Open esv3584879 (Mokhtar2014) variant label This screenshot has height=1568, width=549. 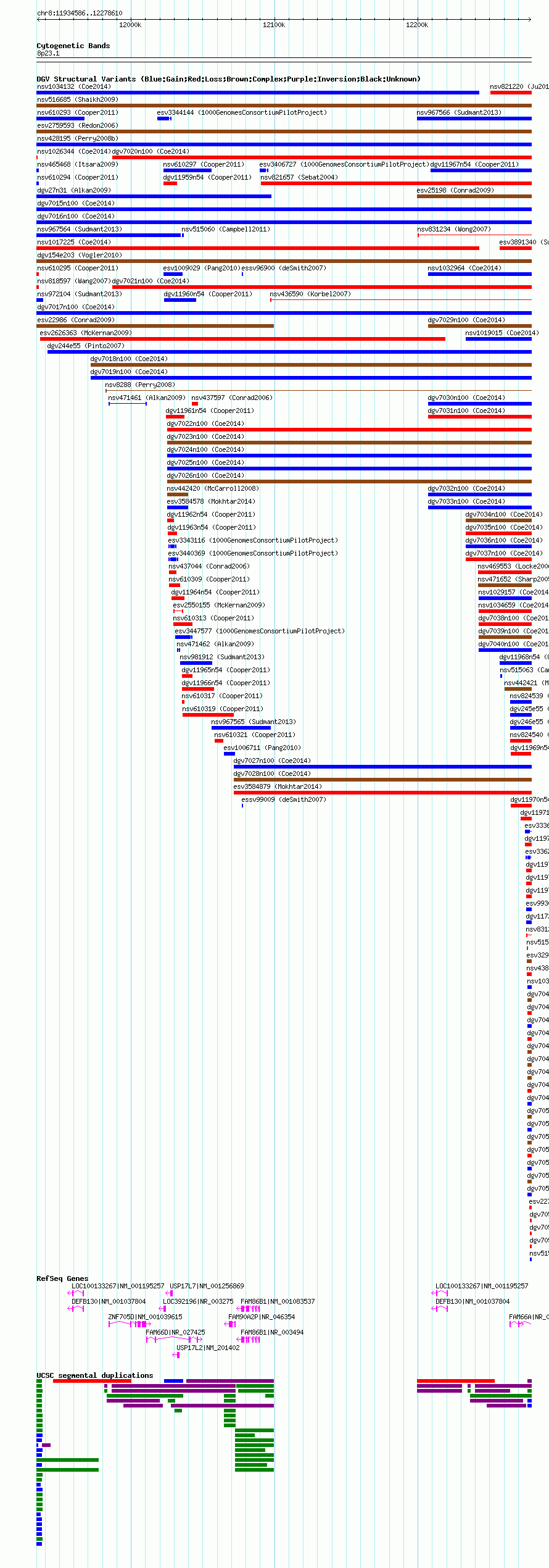click(x=278, y=786)
